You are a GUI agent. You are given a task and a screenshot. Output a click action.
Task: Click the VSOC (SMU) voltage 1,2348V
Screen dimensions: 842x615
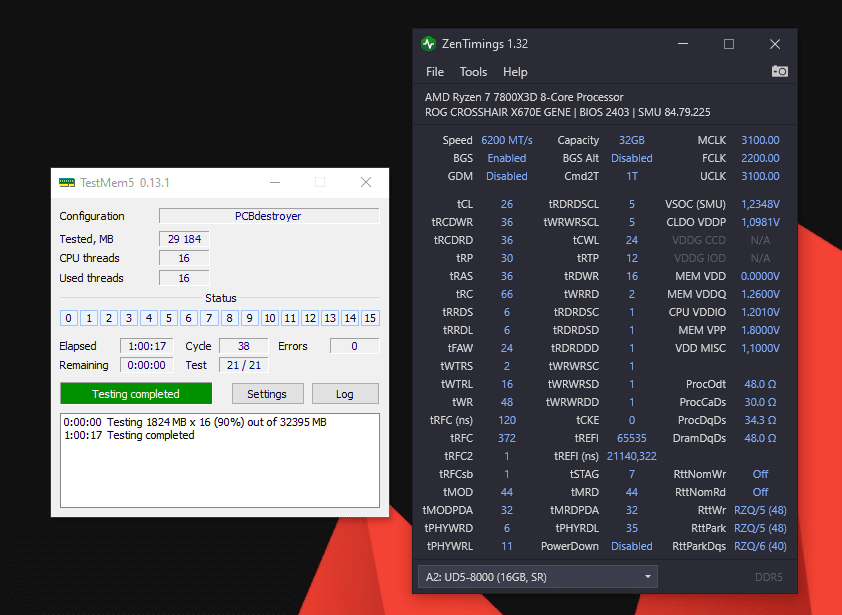760,204
